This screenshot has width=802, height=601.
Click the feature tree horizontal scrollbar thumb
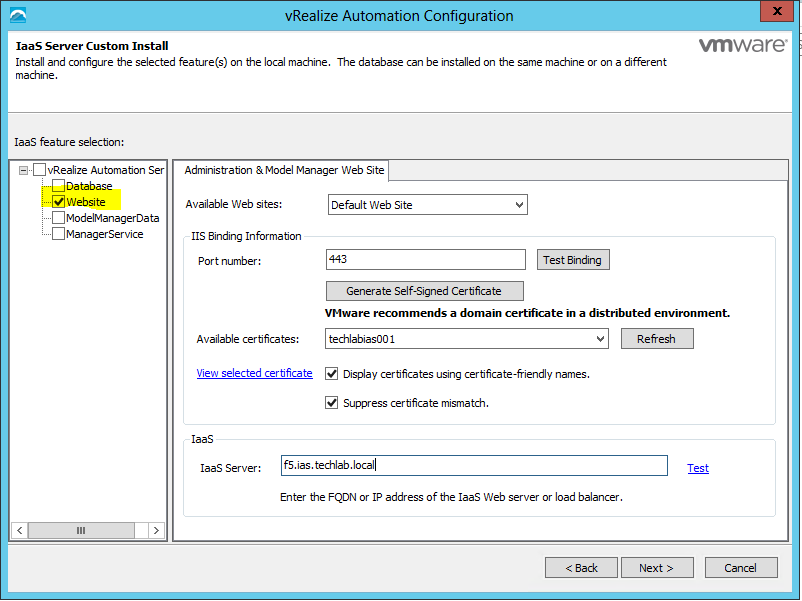point(81,530)
